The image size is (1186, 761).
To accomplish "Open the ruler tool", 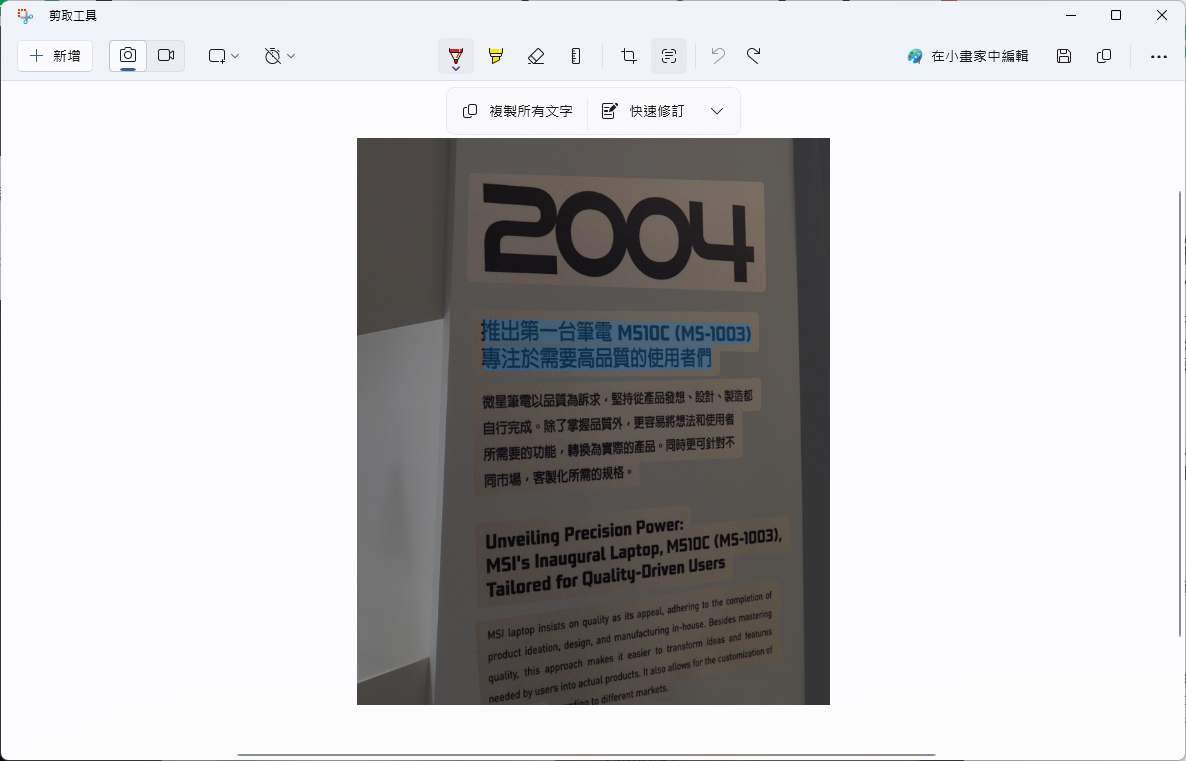I will coord(576,56).
